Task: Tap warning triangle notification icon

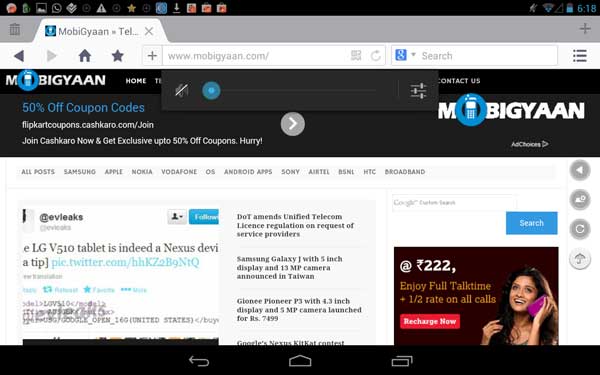Action: [x=101, y=8]
